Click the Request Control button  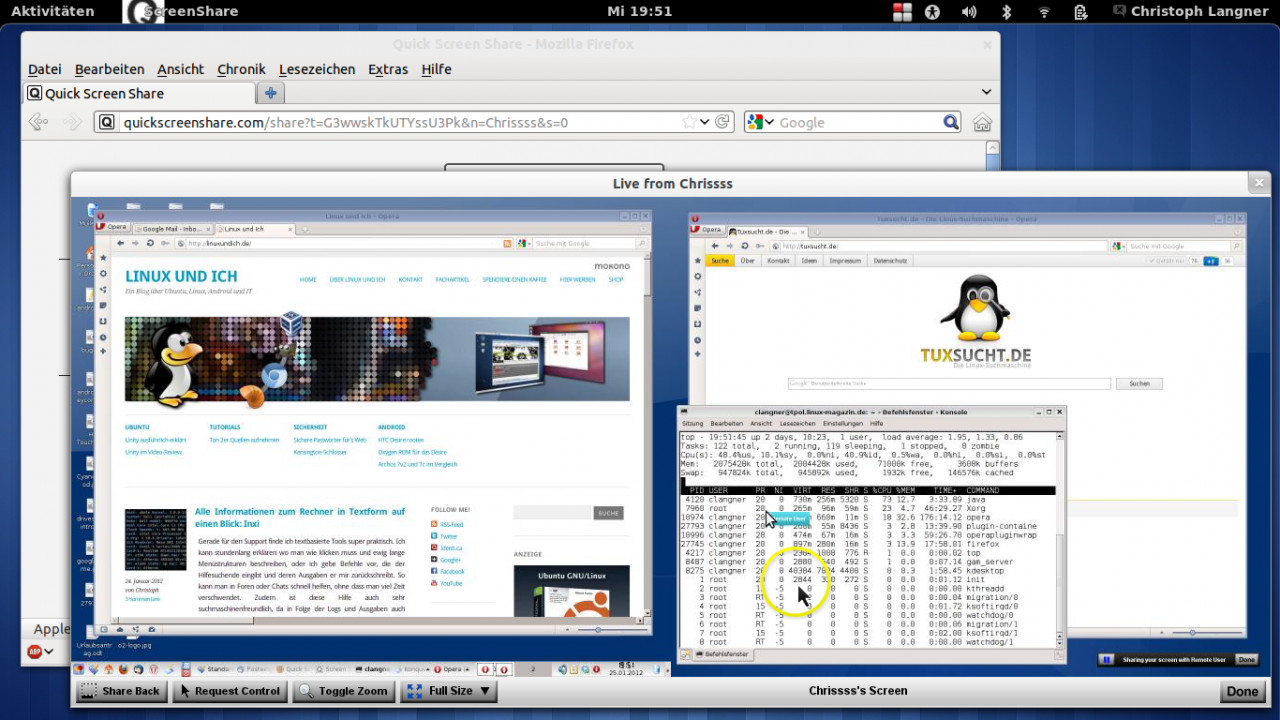229,691
